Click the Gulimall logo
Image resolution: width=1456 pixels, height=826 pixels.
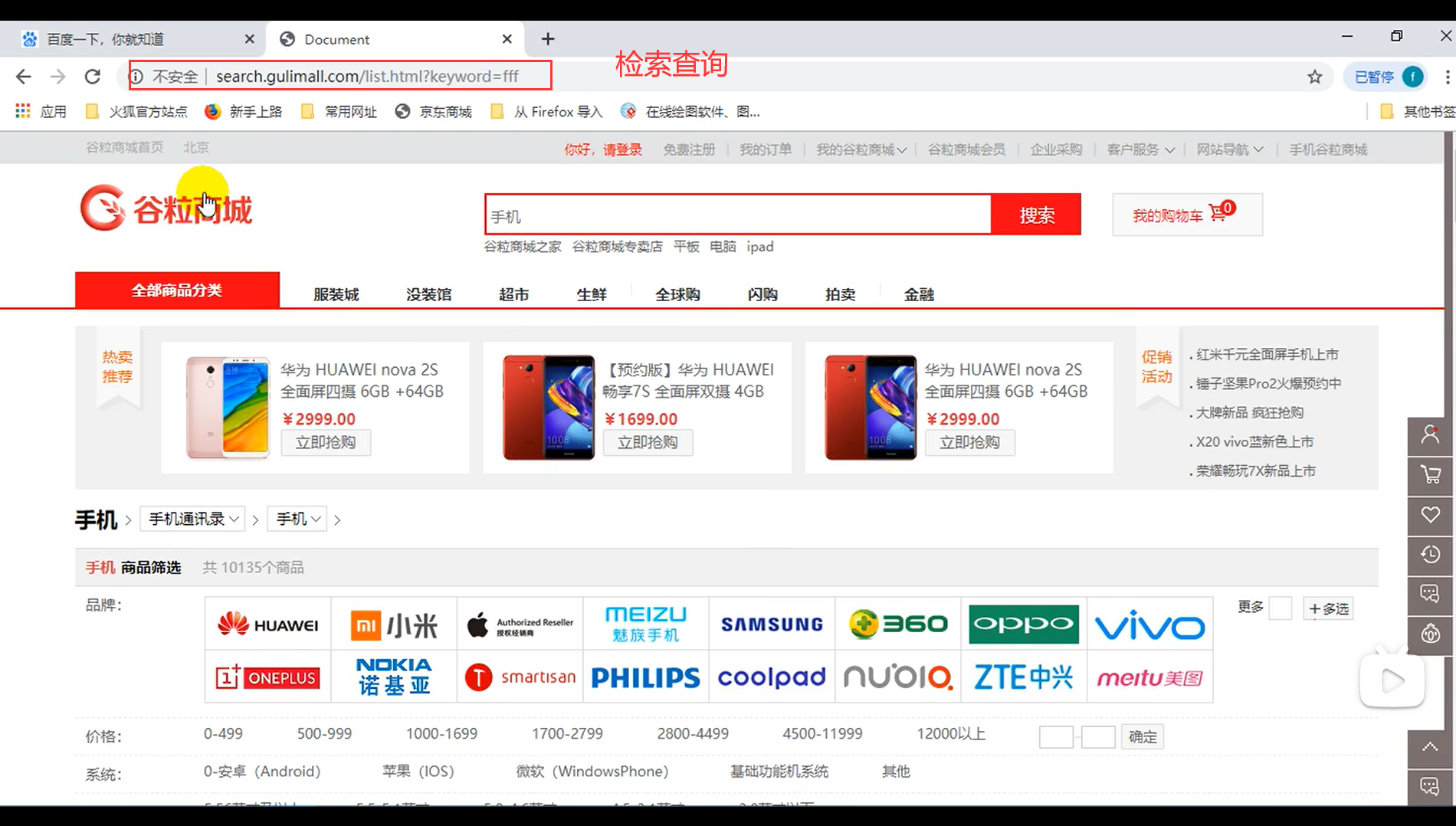pyautogui.click(x=166, y=208)
